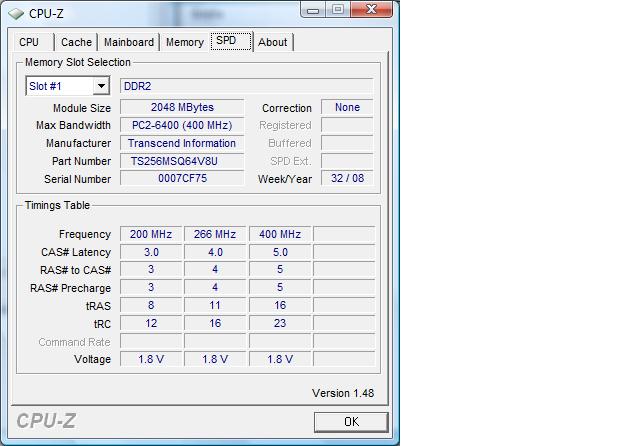Click the empty Registered field
Image resolution: width=640 pixels, height=446 pixels.
347,125
